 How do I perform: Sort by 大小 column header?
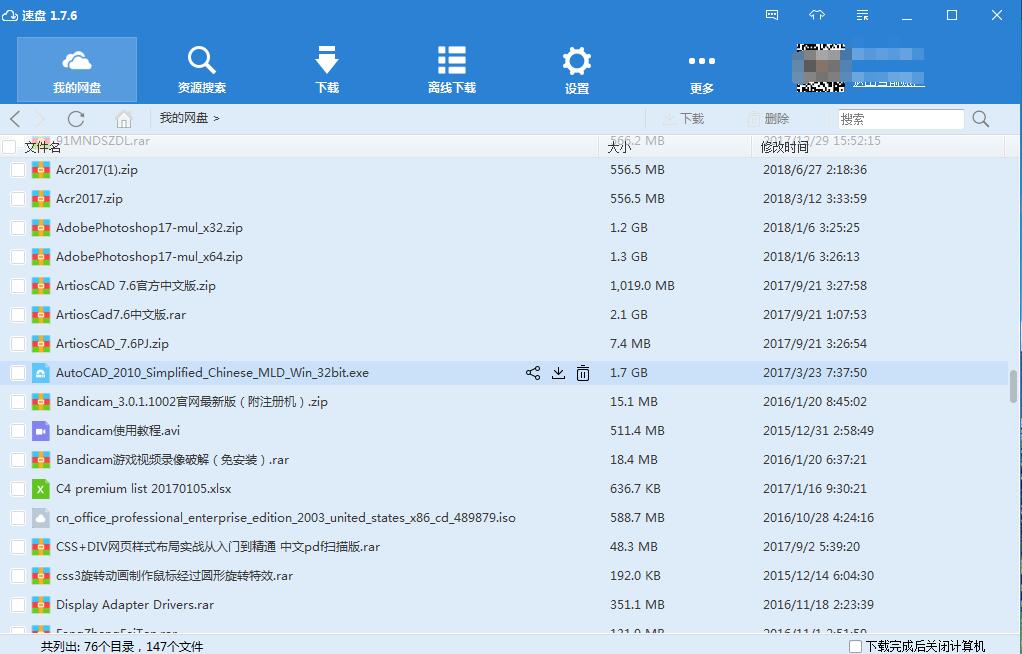pyautogui.click(x=620, y=147)
